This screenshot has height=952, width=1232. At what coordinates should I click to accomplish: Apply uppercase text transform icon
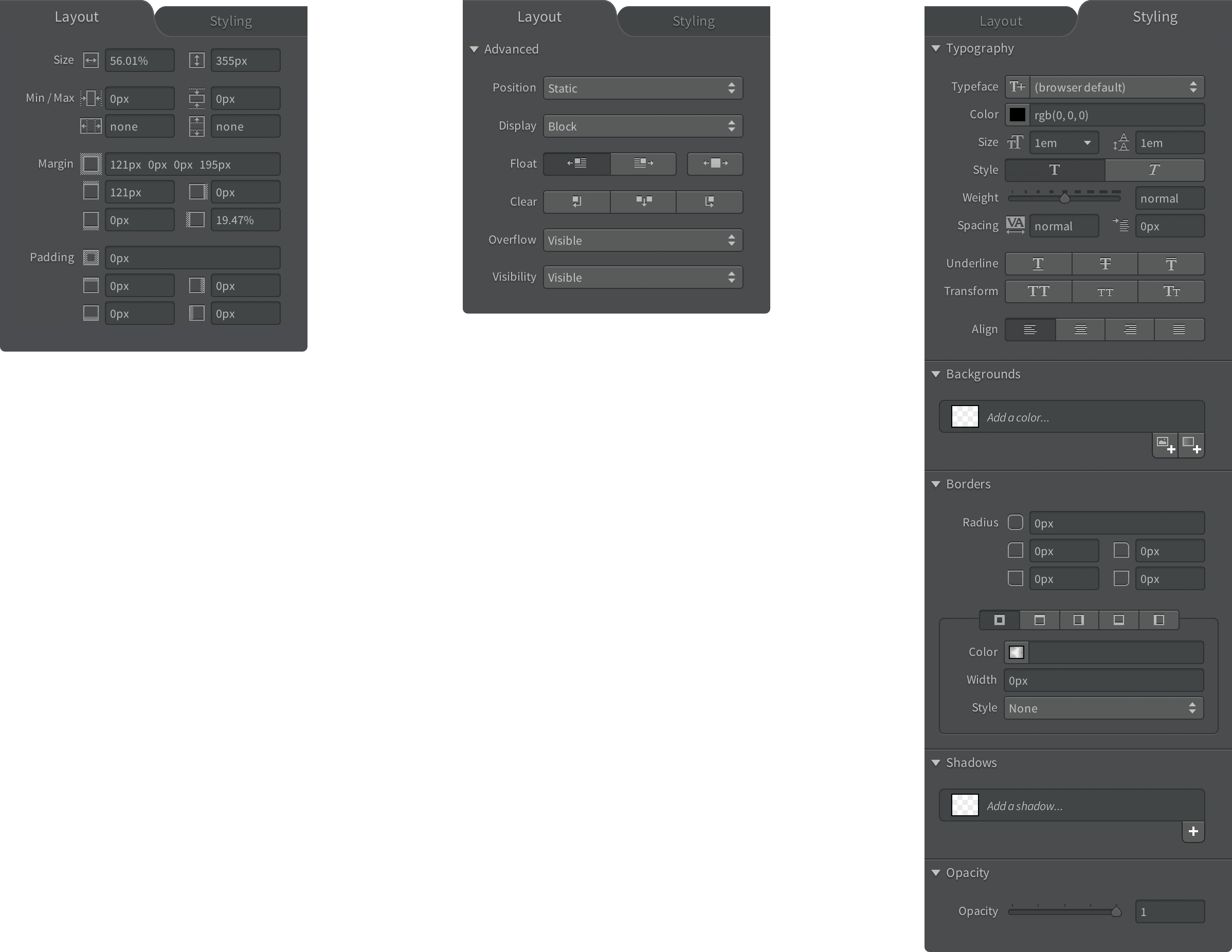[x=1038, y=291]
